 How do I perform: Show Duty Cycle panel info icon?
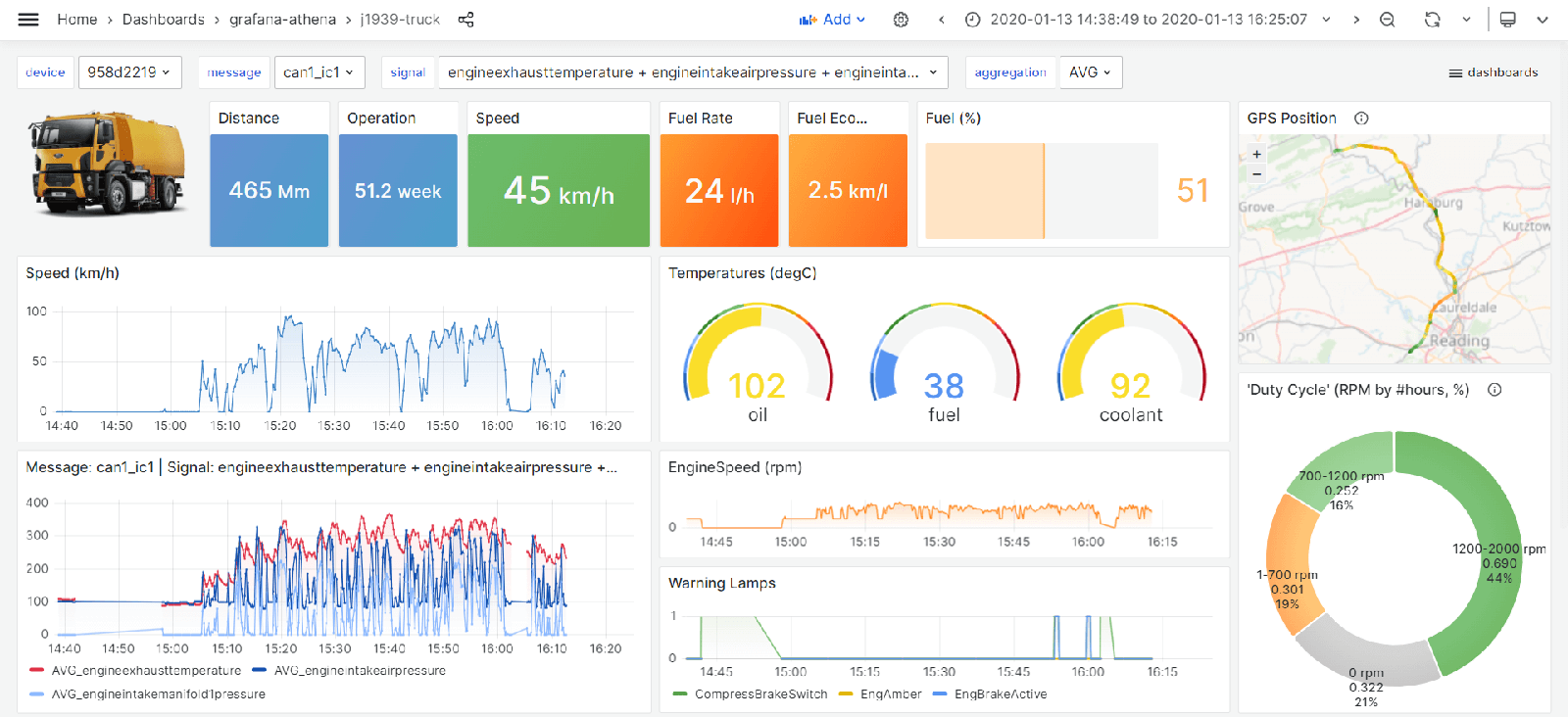[1494, 390]
